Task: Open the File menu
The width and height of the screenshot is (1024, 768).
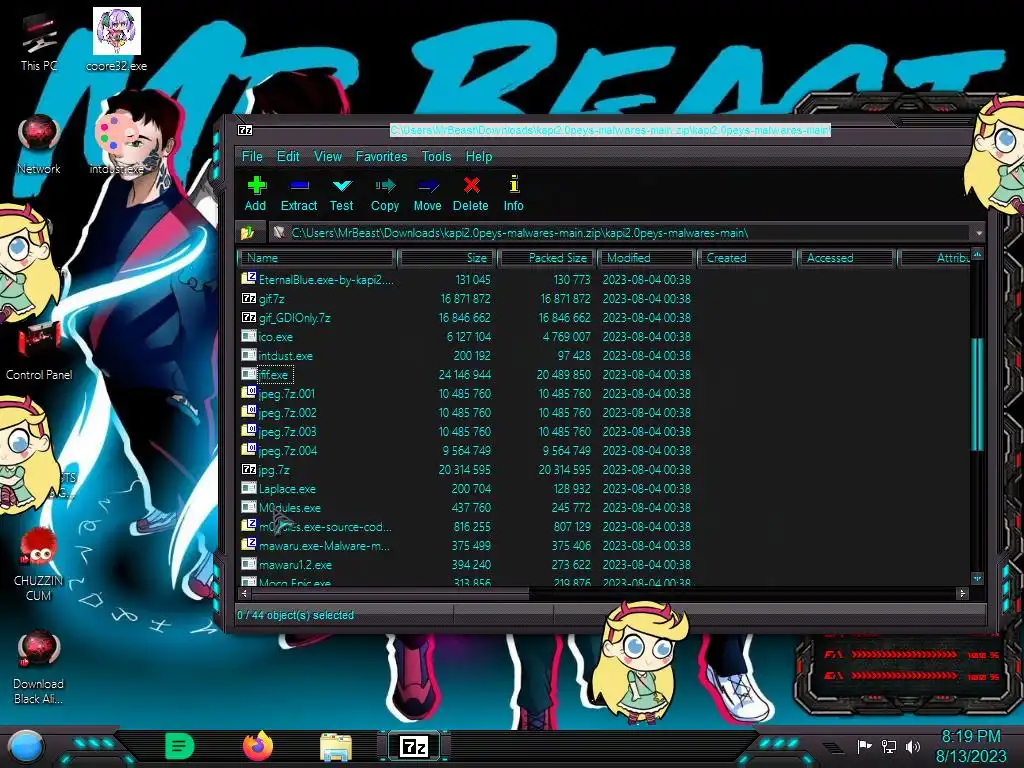Action: click(252, 157)
